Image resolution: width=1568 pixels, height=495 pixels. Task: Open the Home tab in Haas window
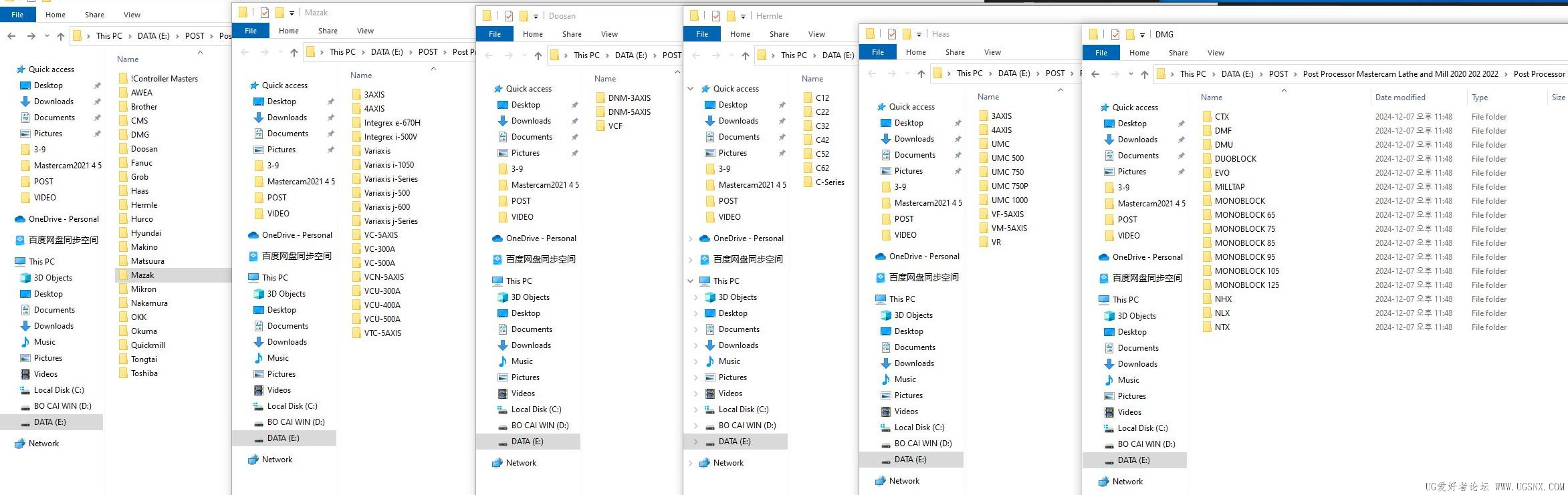[916, 52]
